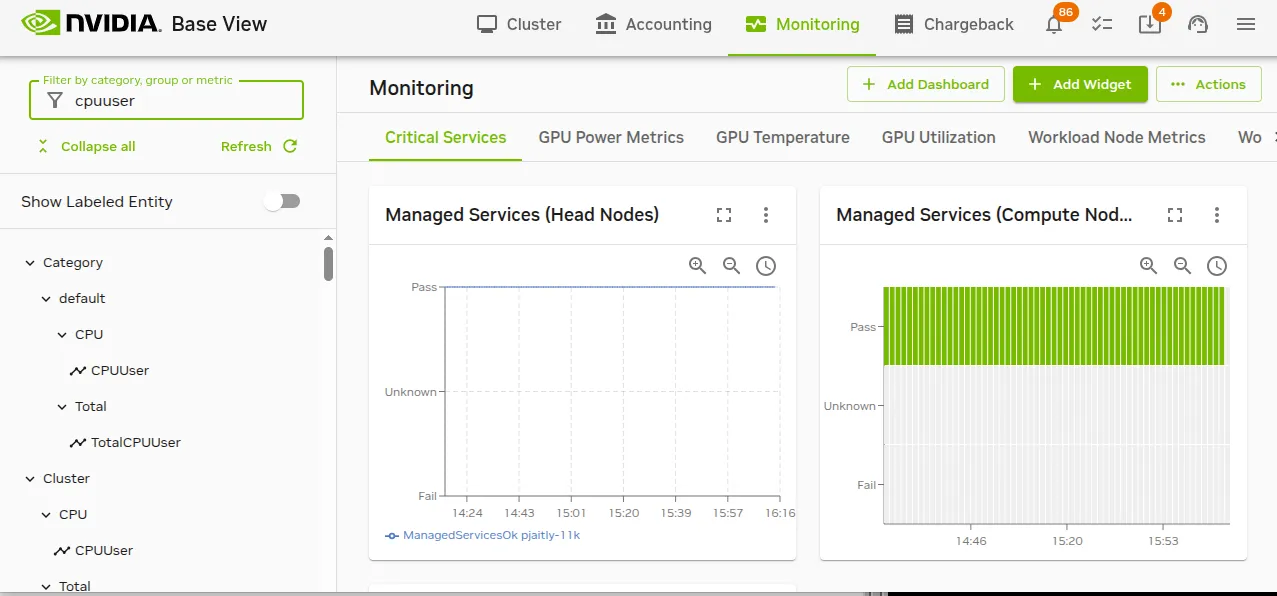The width and height of the screenshot is (1277, 596).
Task: Collapse the Cluster tree node
Action: pos(30,478)
